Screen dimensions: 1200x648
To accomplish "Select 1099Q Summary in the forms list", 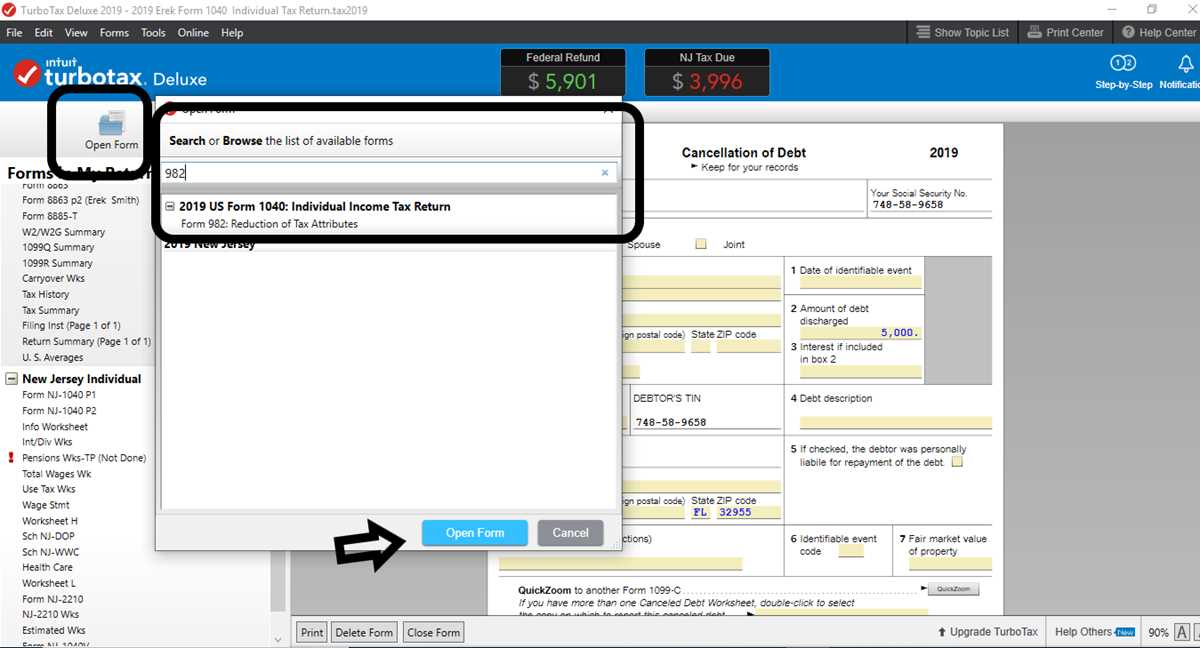I will [x=58, y=247].
